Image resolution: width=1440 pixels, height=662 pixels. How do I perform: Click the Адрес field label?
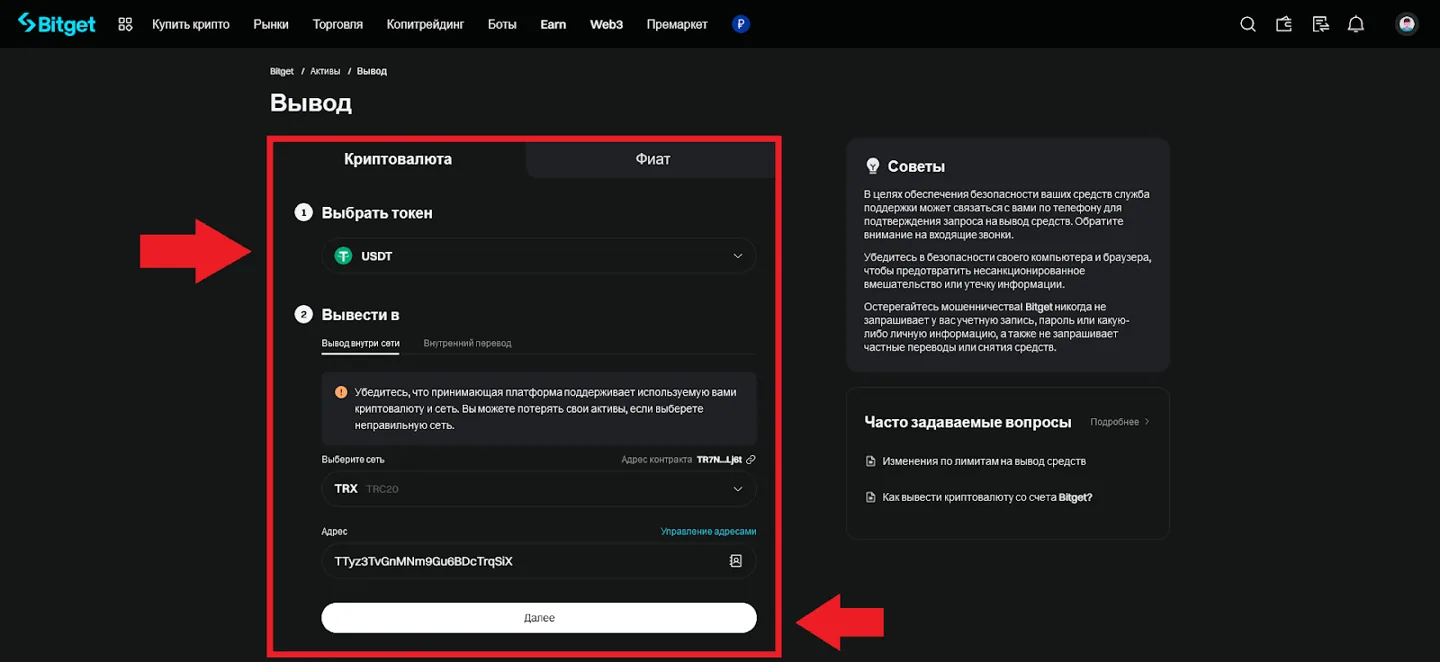click(x=335, y=532)
